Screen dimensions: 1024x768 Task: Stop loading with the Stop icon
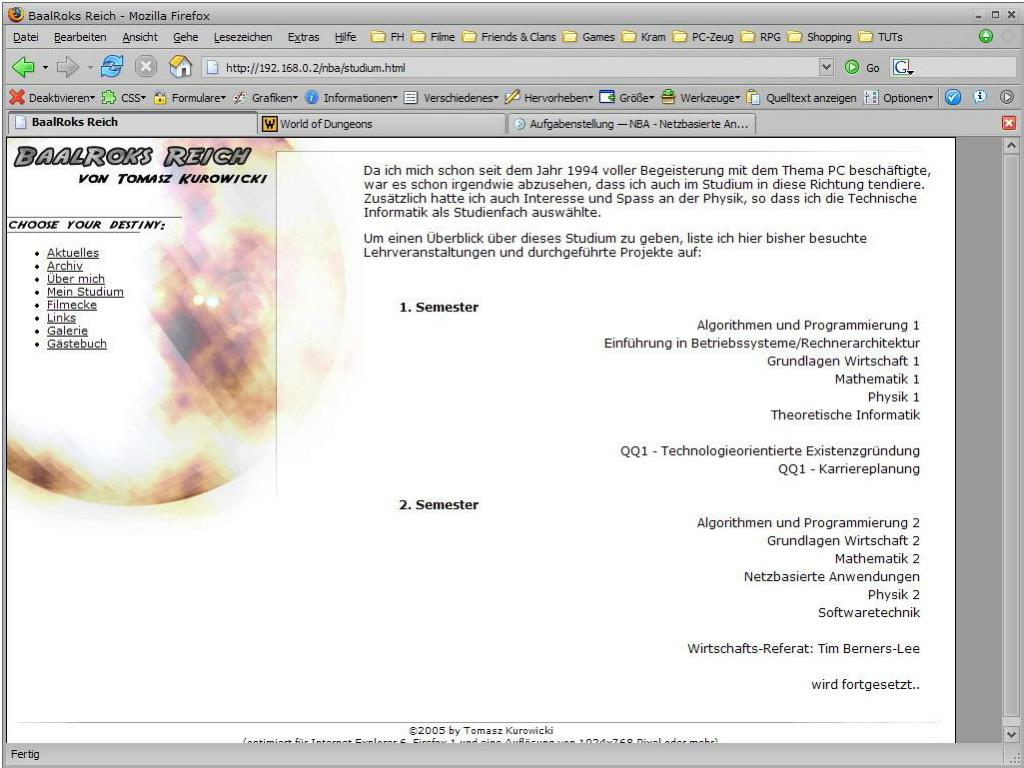[x=146, y=67]
